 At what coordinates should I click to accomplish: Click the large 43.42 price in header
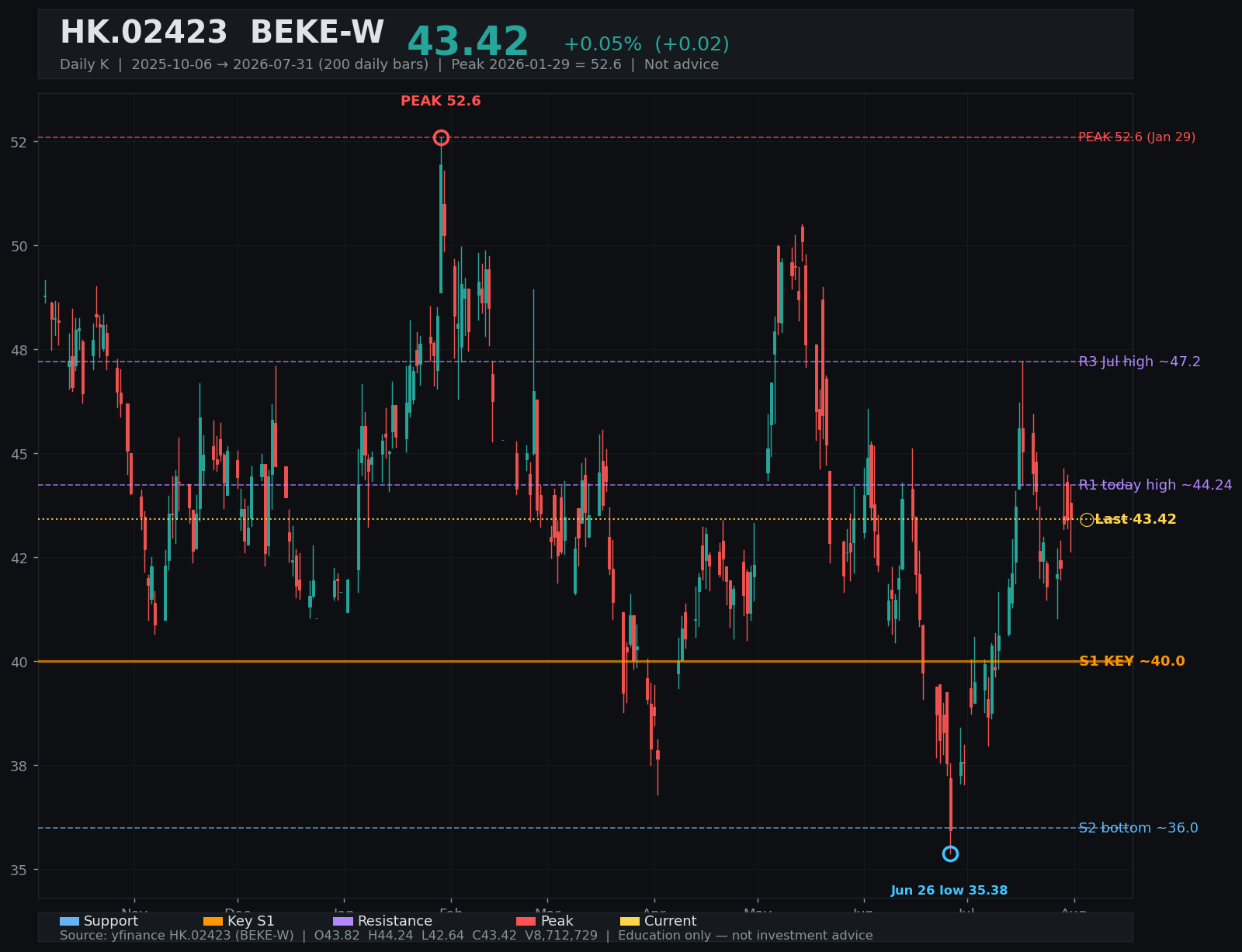468,42
